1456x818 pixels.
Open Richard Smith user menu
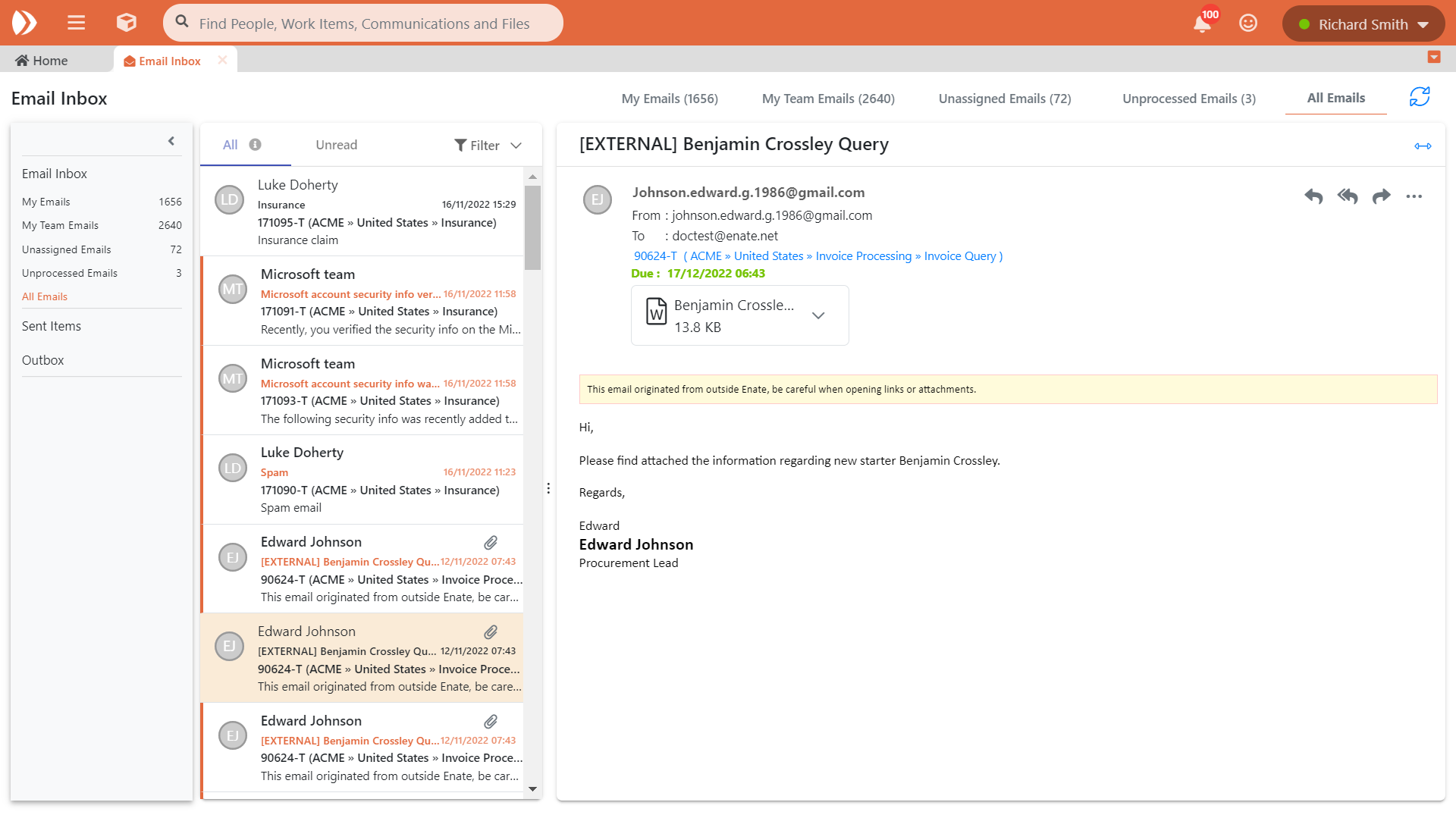pos(1363,24)
